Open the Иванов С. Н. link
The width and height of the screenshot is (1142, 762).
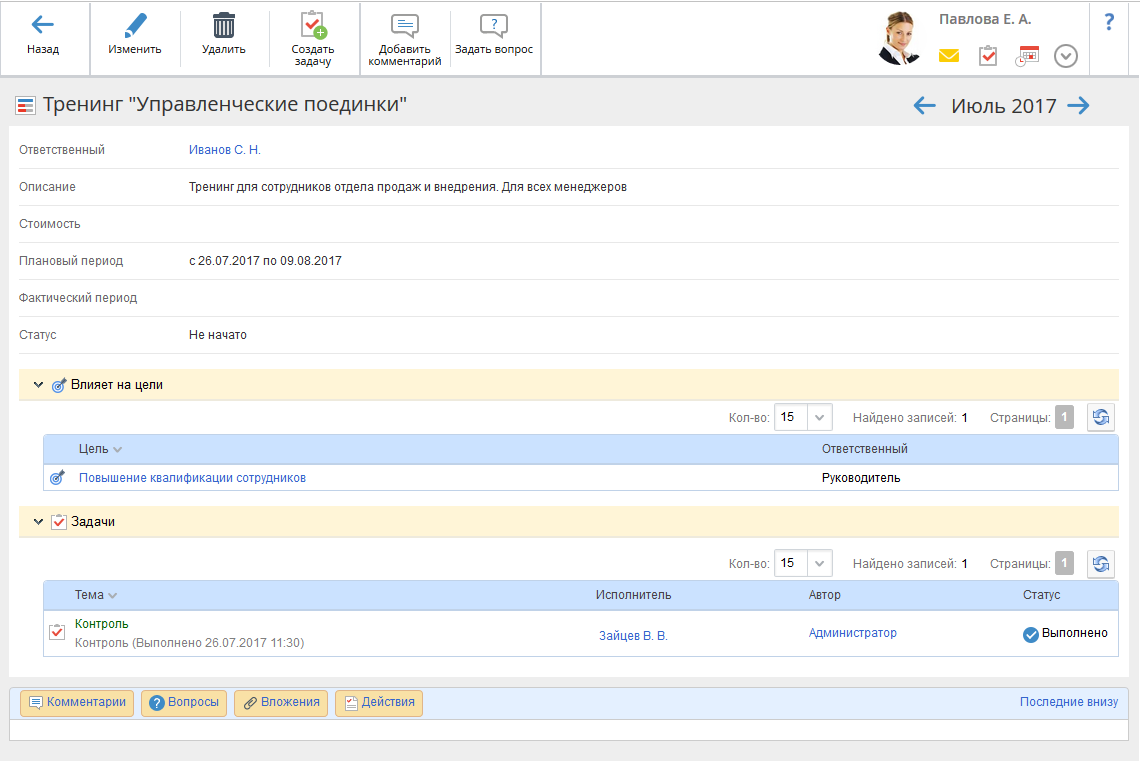224,150
